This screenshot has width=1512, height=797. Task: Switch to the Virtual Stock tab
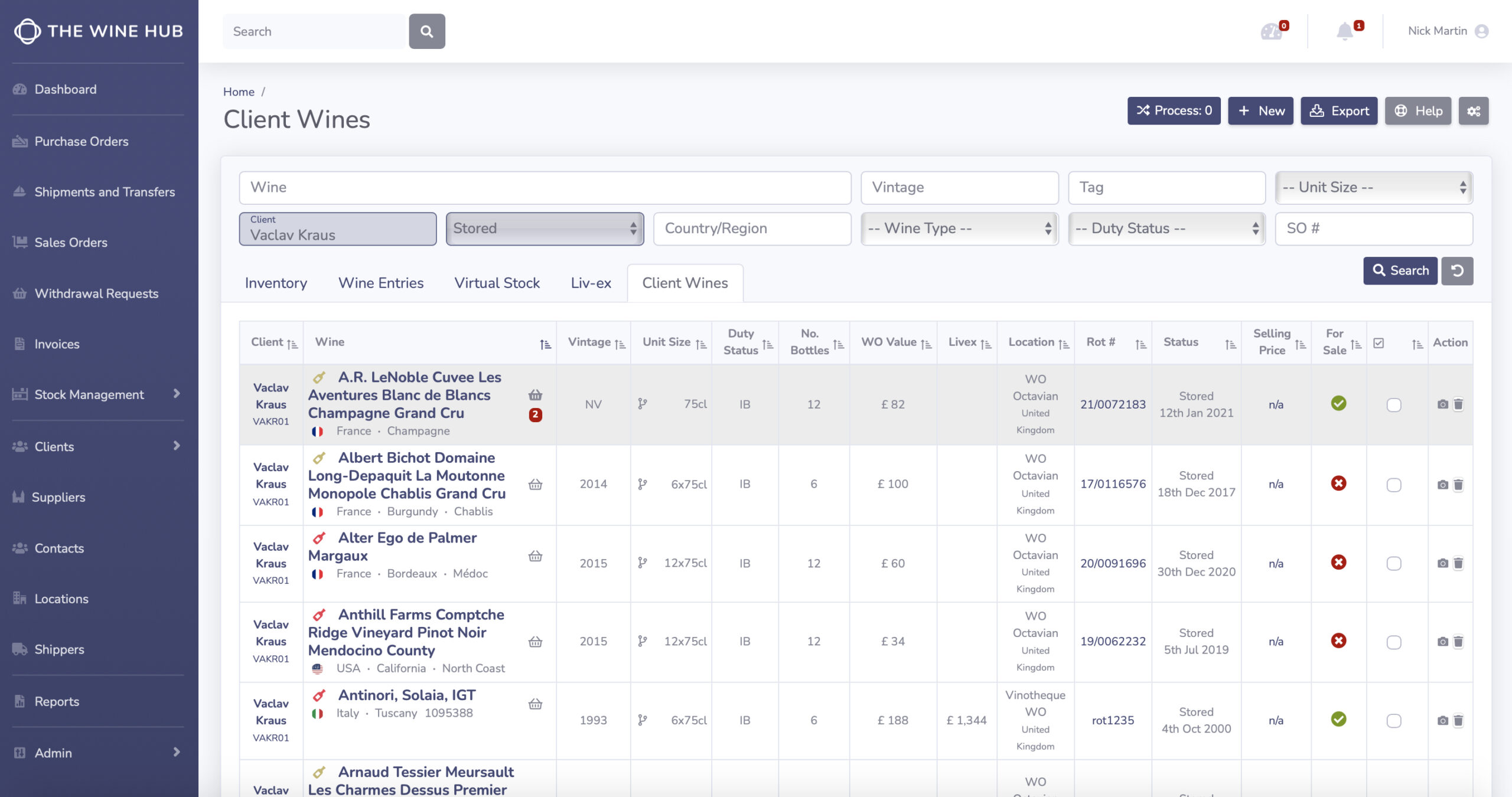pyautogui.click(x=497, y=283)
